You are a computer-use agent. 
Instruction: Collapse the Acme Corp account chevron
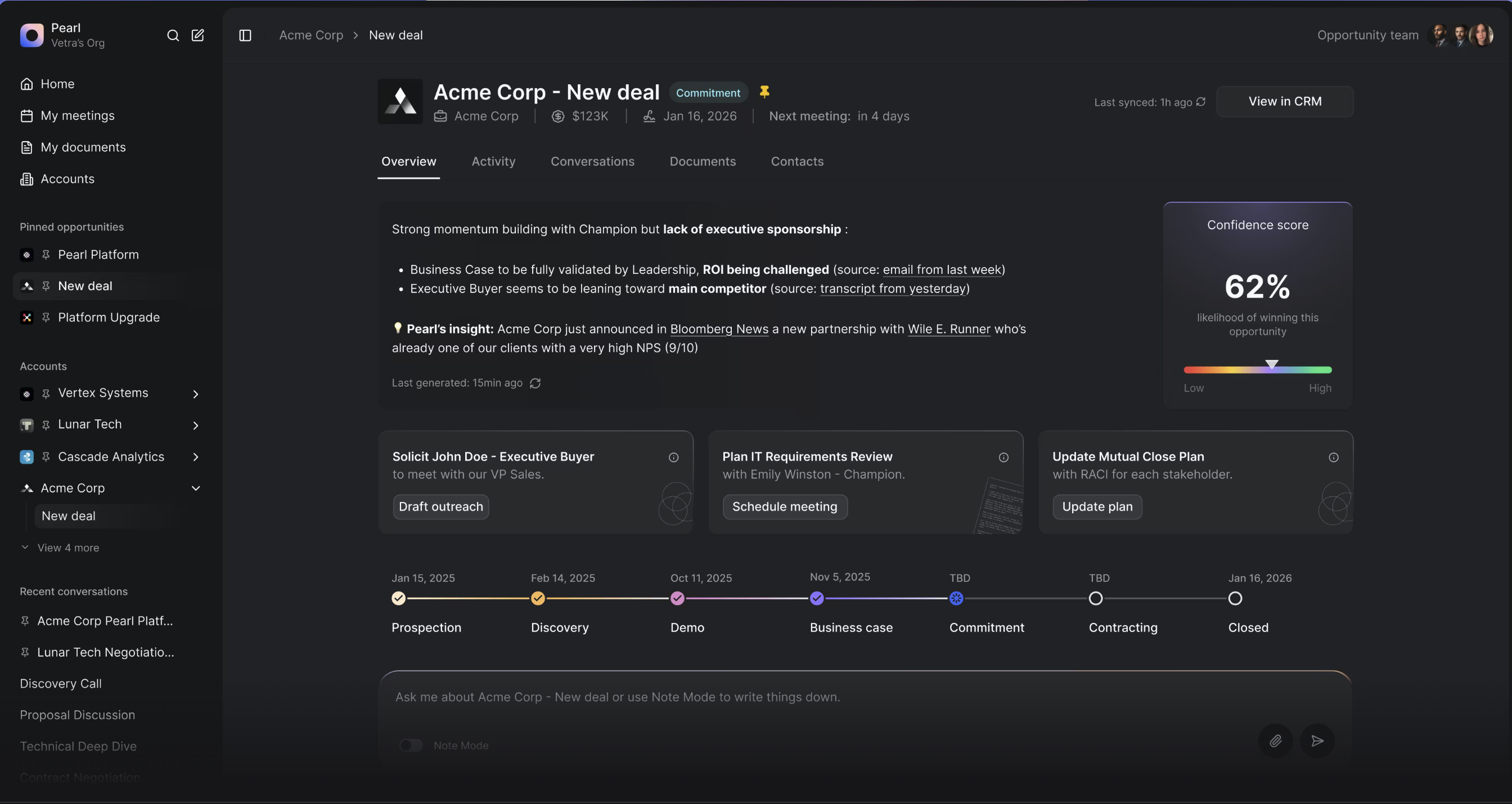(196, 488)
